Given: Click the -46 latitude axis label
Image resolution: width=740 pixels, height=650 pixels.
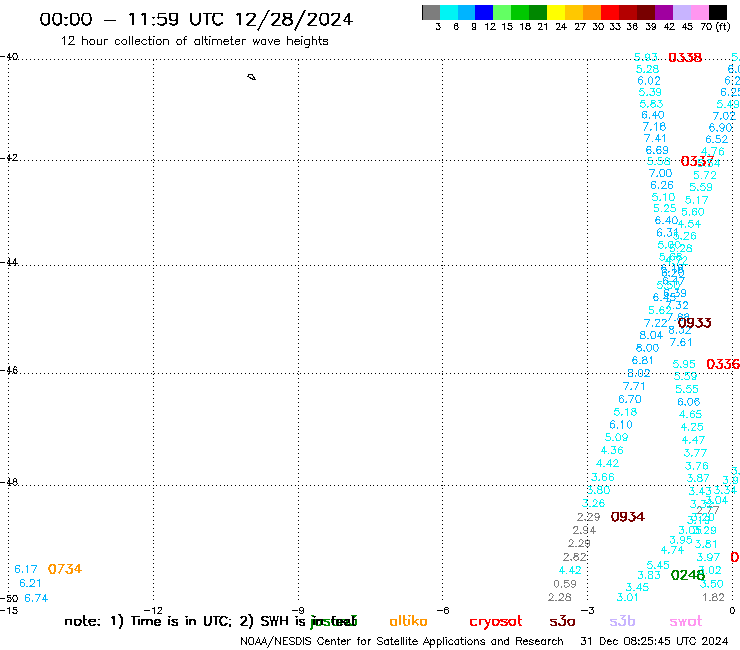Looking at the screenshot, I should [9, 371].
